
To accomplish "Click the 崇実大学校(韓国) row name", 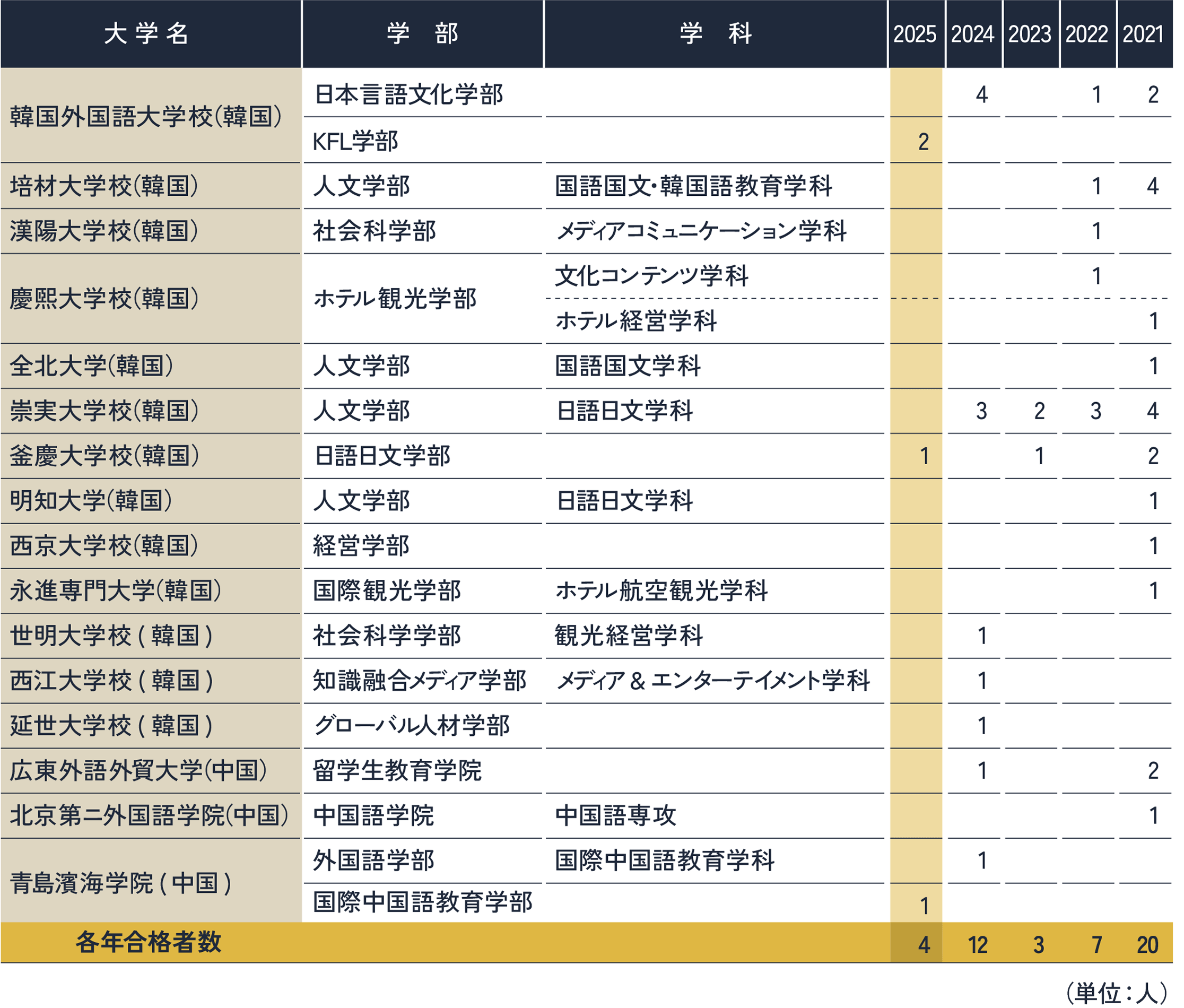I will [x=104, y=412].
